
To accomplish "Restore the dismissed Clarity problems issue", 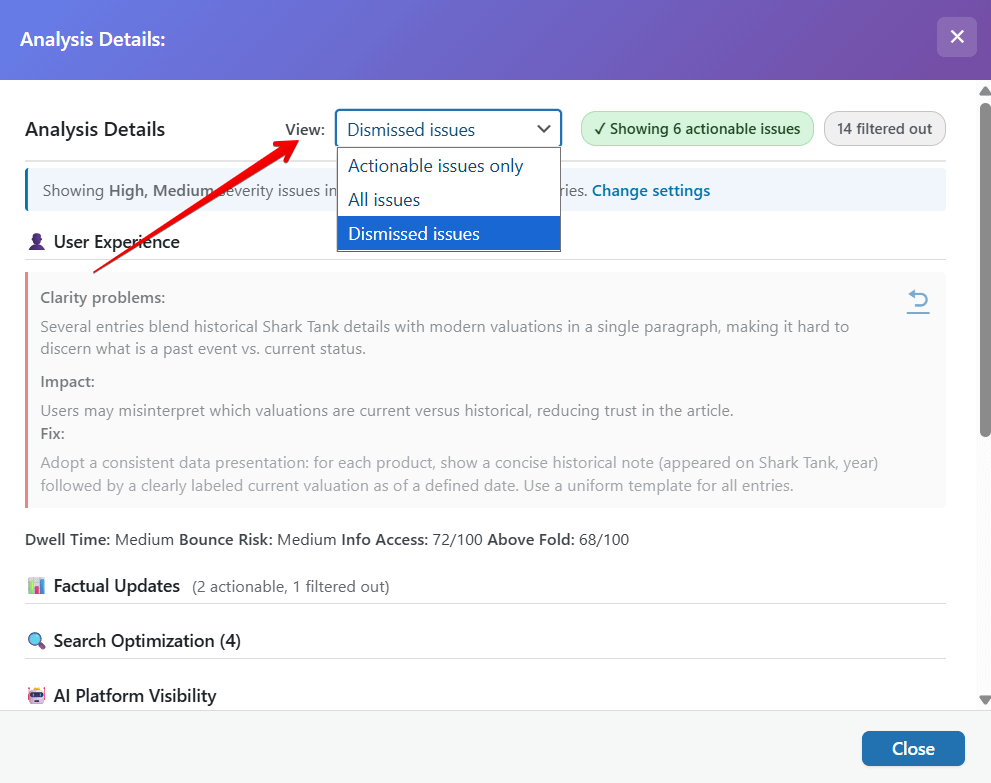I will tap(918, 301).
